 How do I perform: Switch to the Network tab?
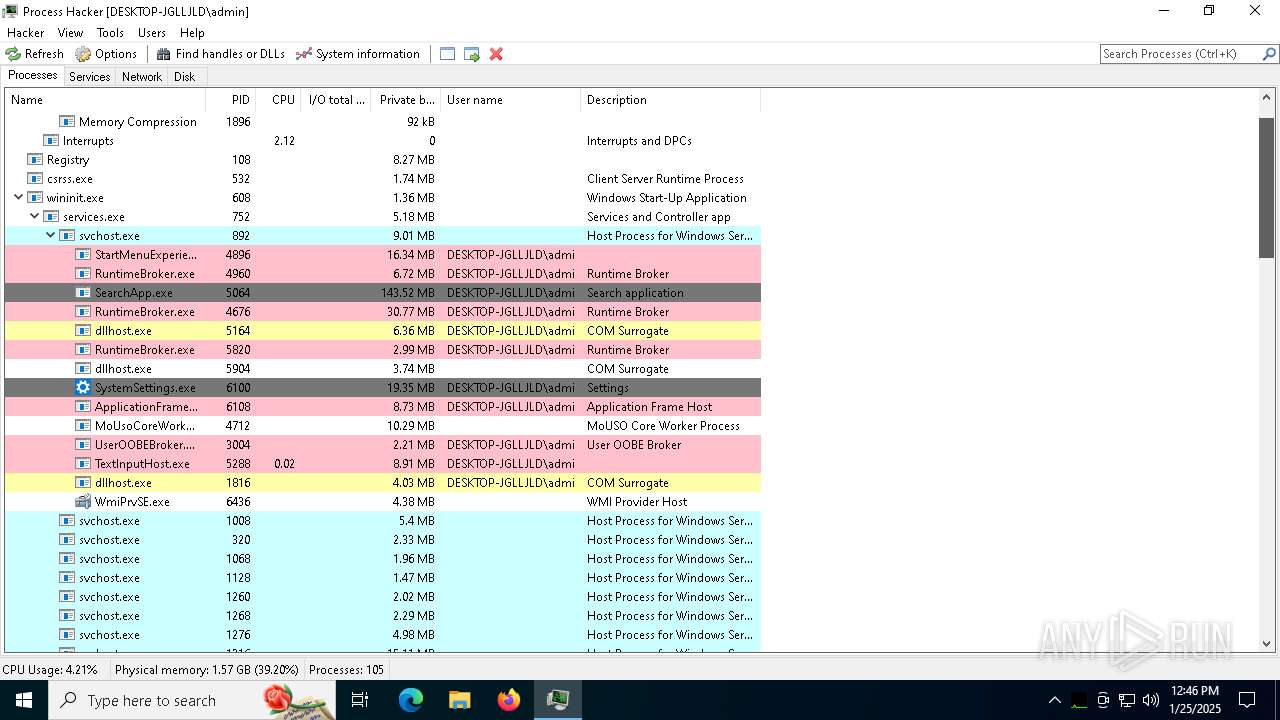click(x=142, y=77)
